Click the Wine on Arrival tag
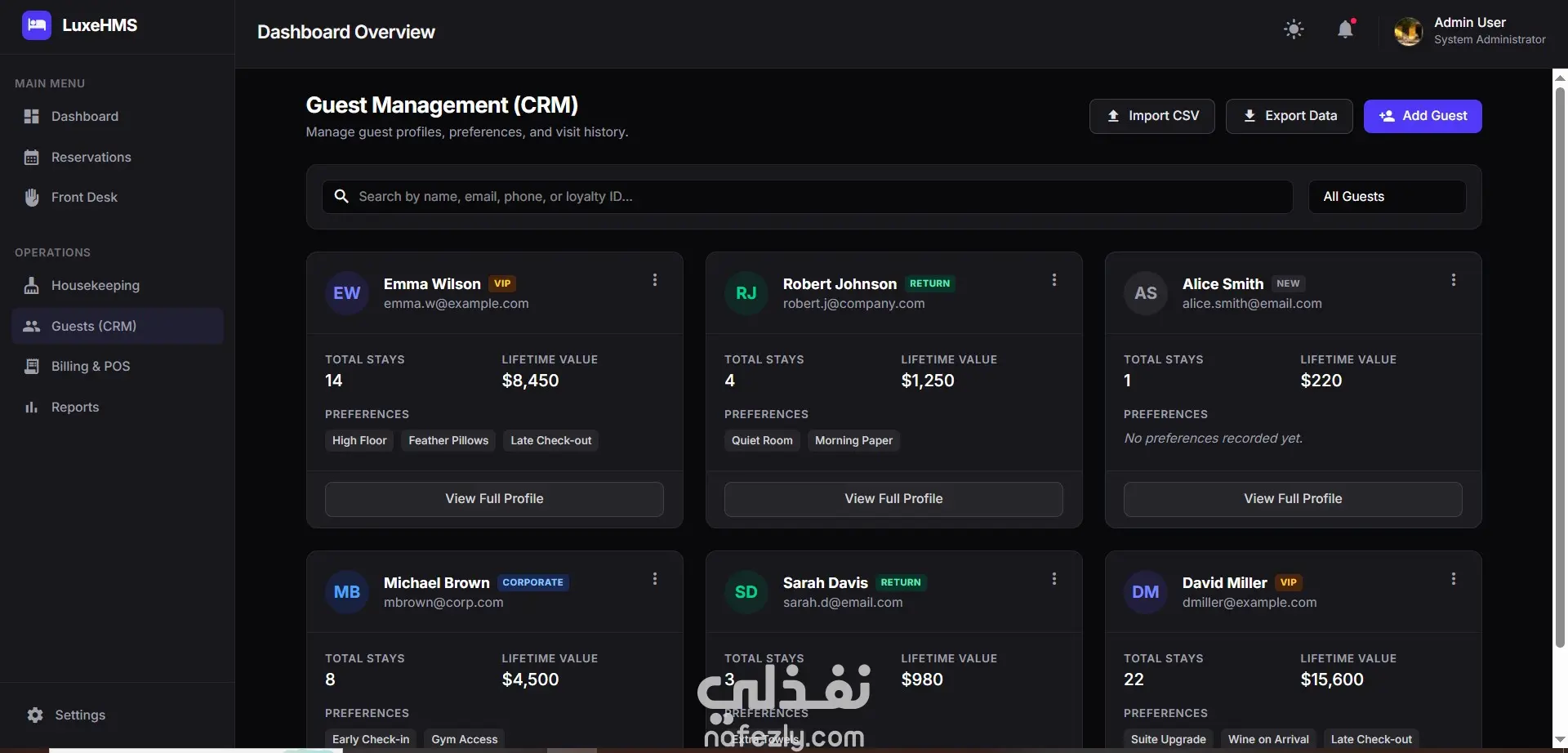 (1268, 739)
